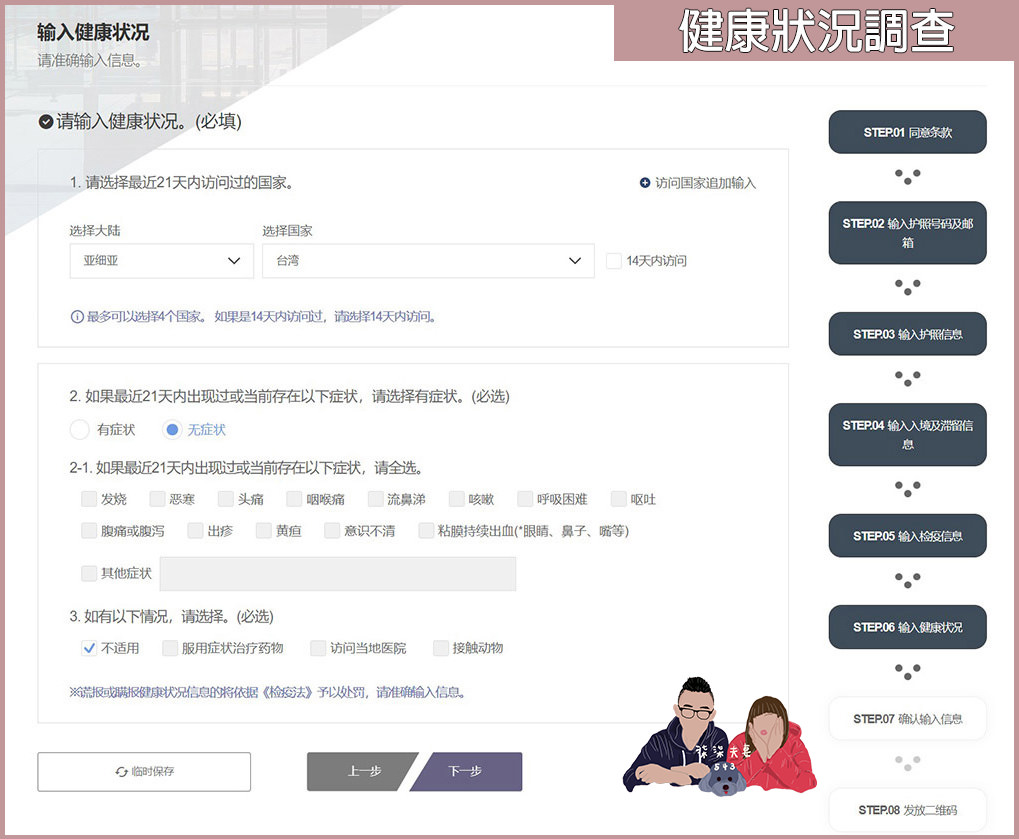Click the 访问国家追加输入 link
This screenshot has height=839, width=1019.
point(698,183)
